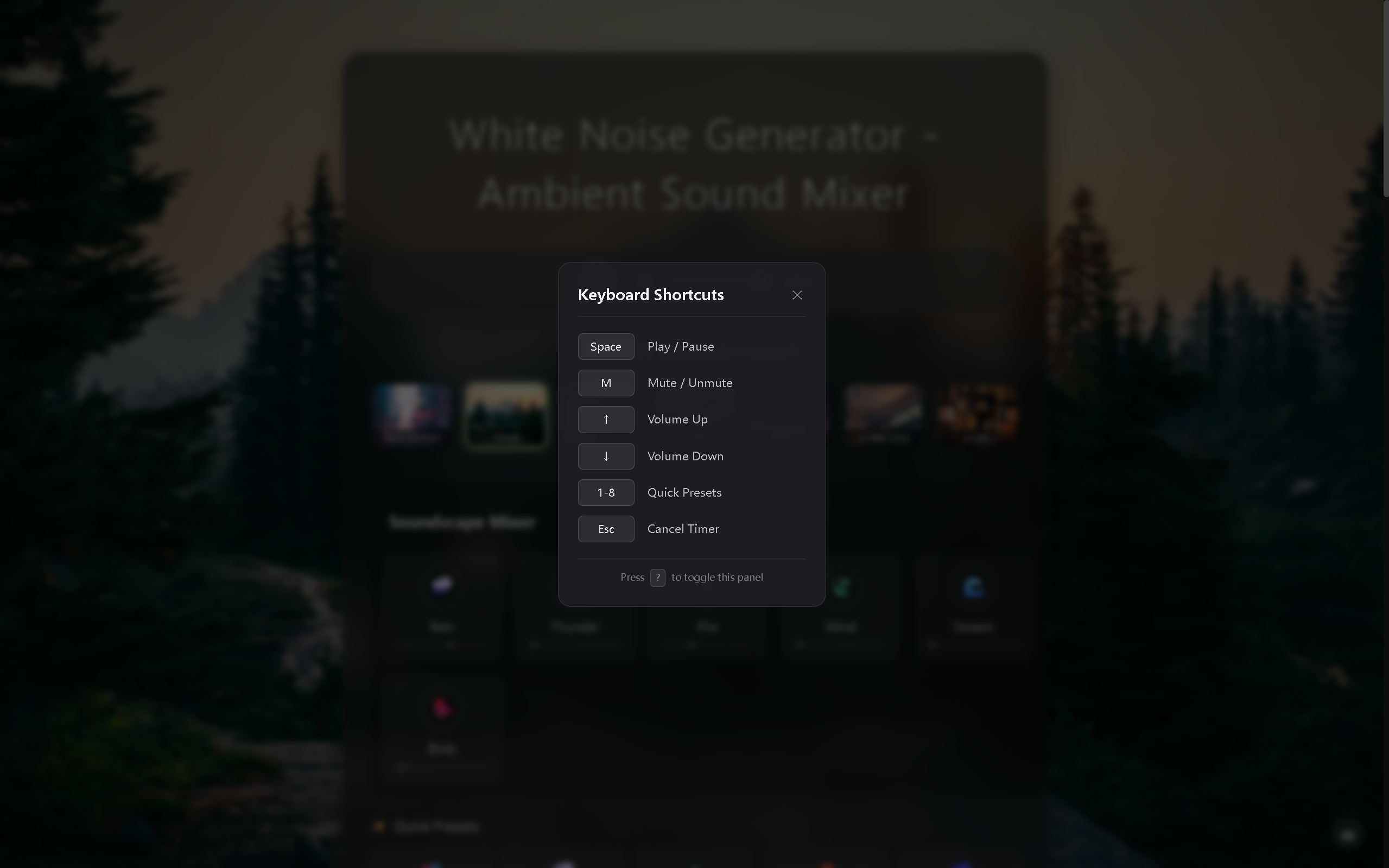The height and width of the screenshot is (868, 1389).
Task: Select the Mute / Unmute label
Action: pyautogui.click(x=689, y=383)
